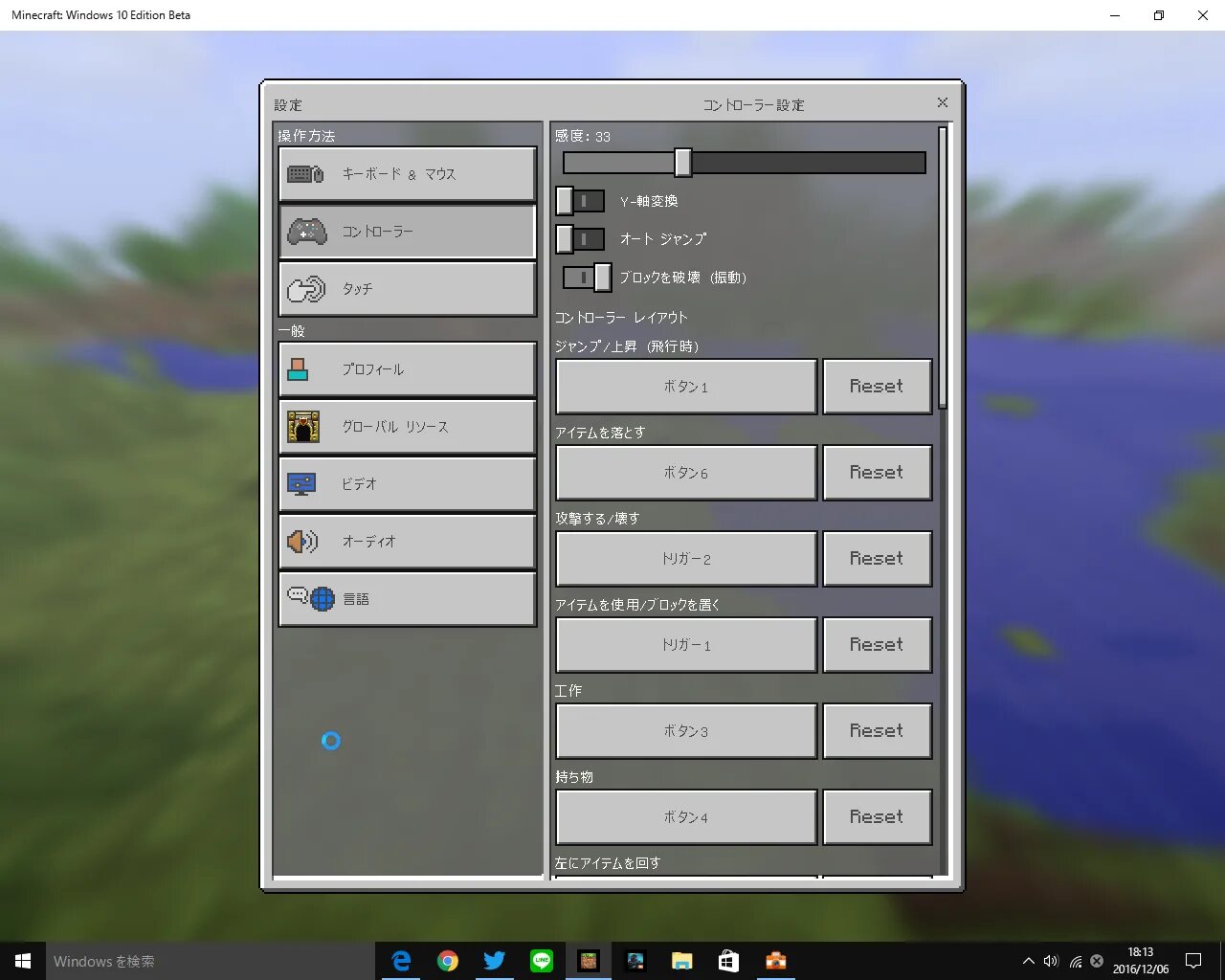Viewport: 1225px width, 980px height.
Task: Open File Explorer from the taskbar
Action: 681,961
